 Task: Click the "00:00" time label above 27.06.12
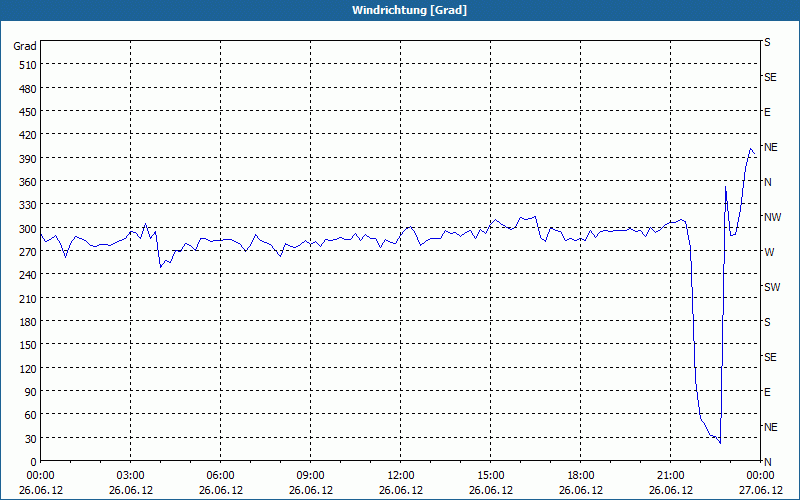760,476
